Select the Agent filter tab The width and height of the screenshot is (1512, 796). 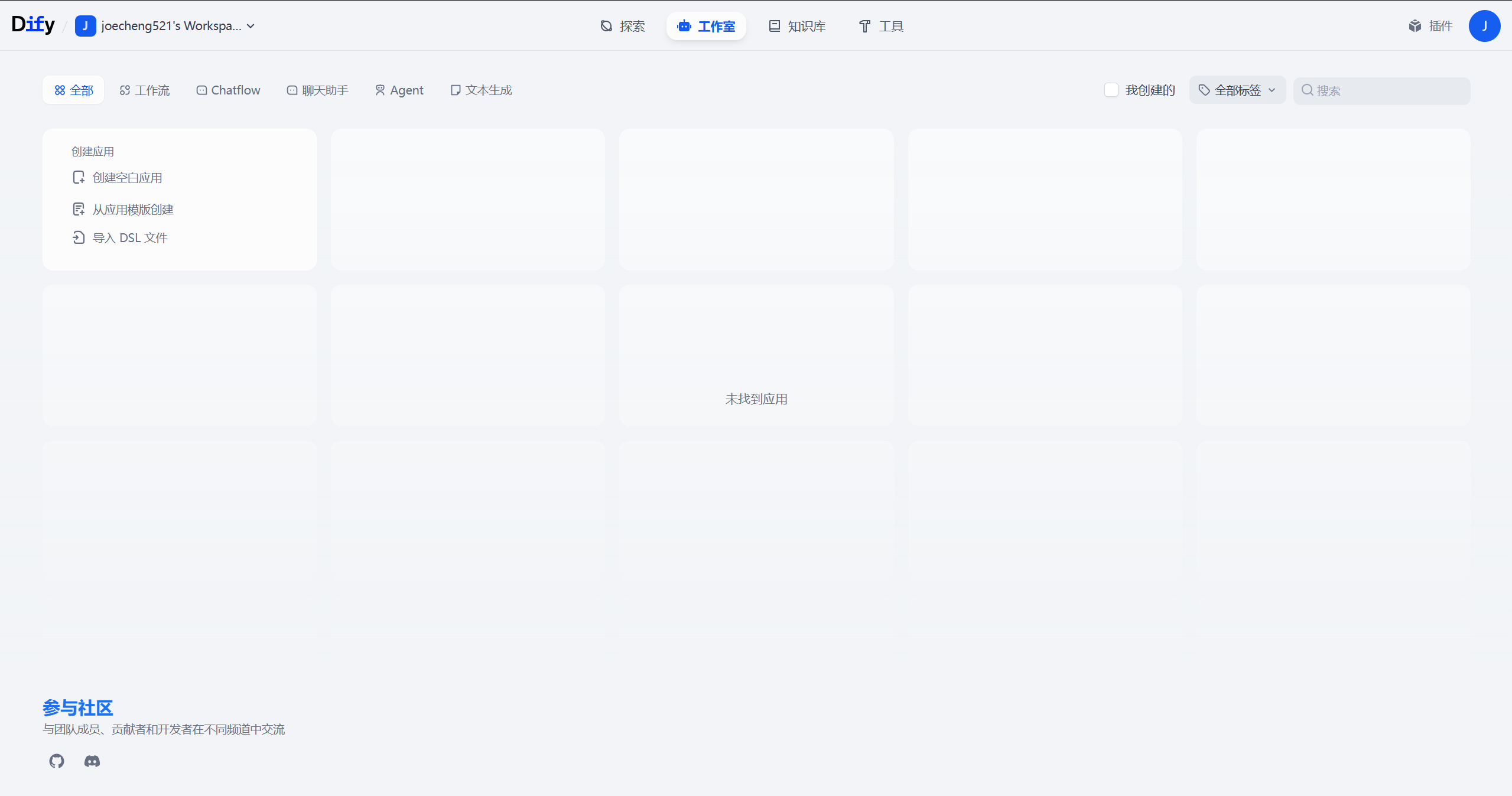(399, 90)
